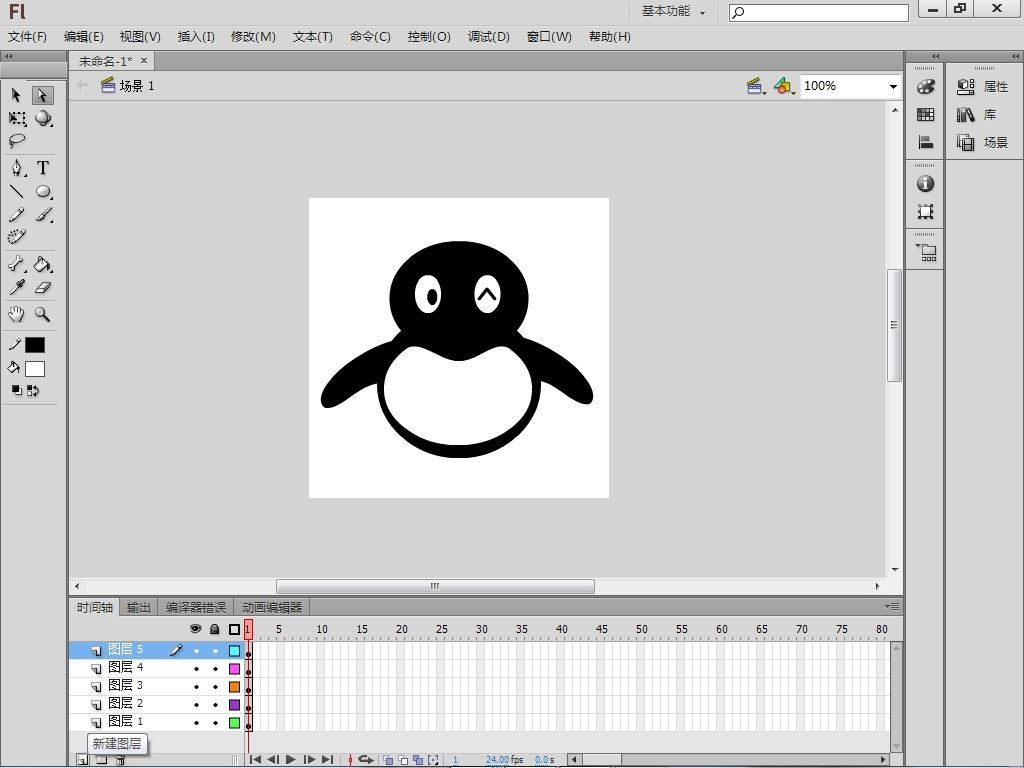Pick the Paint Bucket tool
This screenshot has width=1024, height=768.
coord(43,264)
